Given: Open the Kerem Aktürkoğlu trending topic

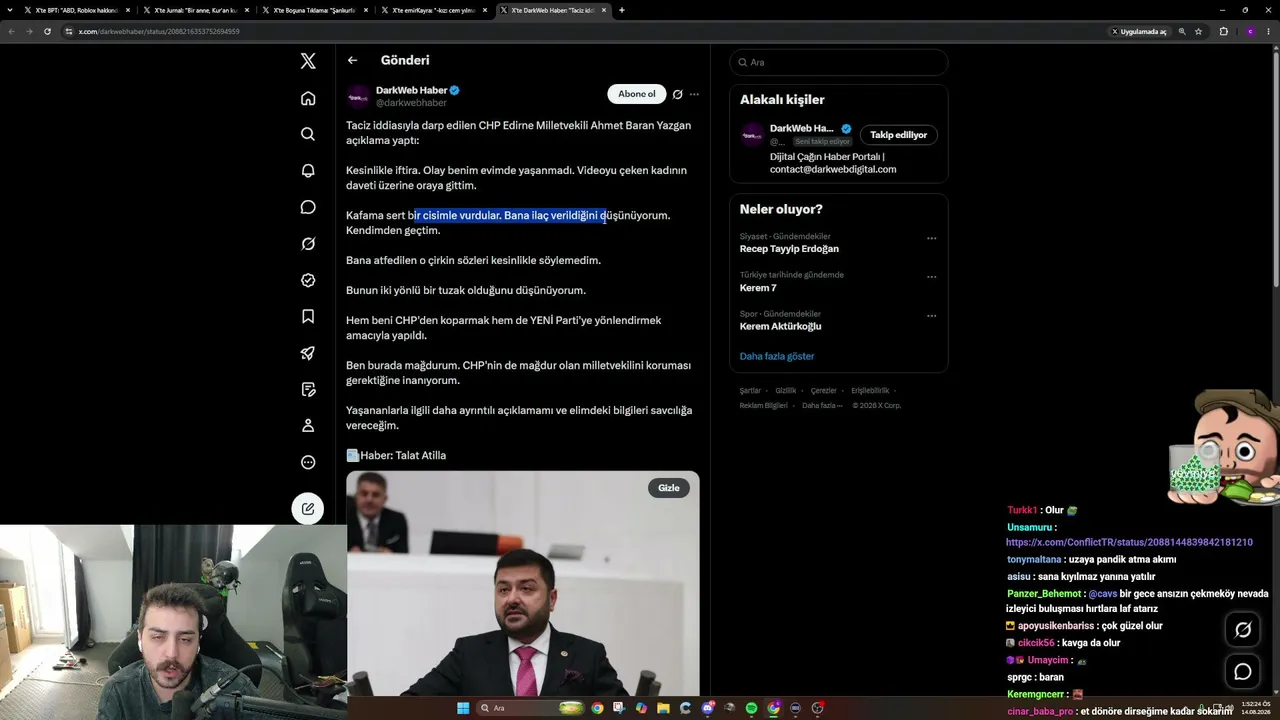Looking at the screenshot, I should (x=780, y=326).
